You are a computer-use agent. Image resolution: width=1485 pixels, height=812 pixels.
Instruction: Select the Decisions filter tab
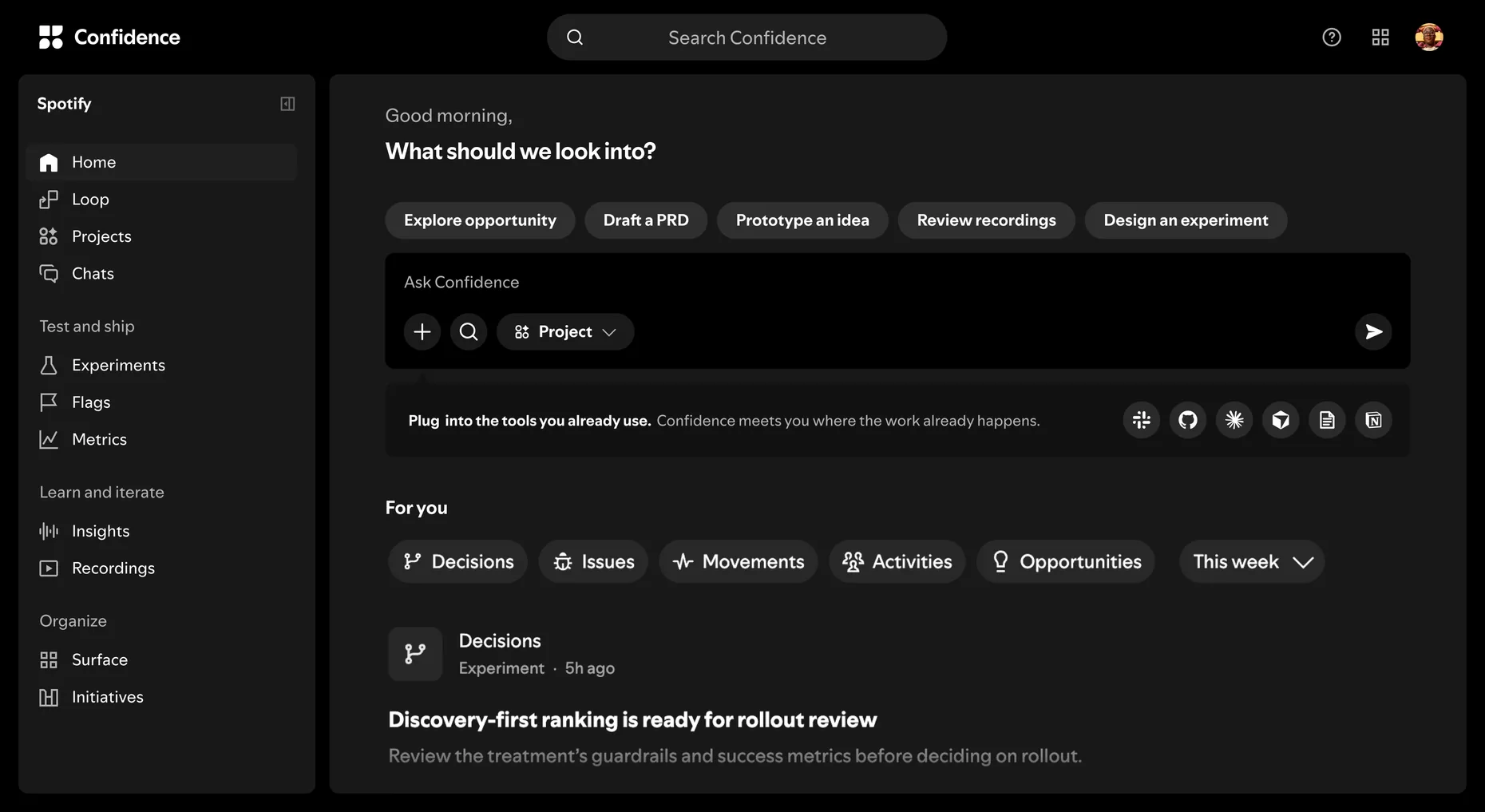(458, 561)
